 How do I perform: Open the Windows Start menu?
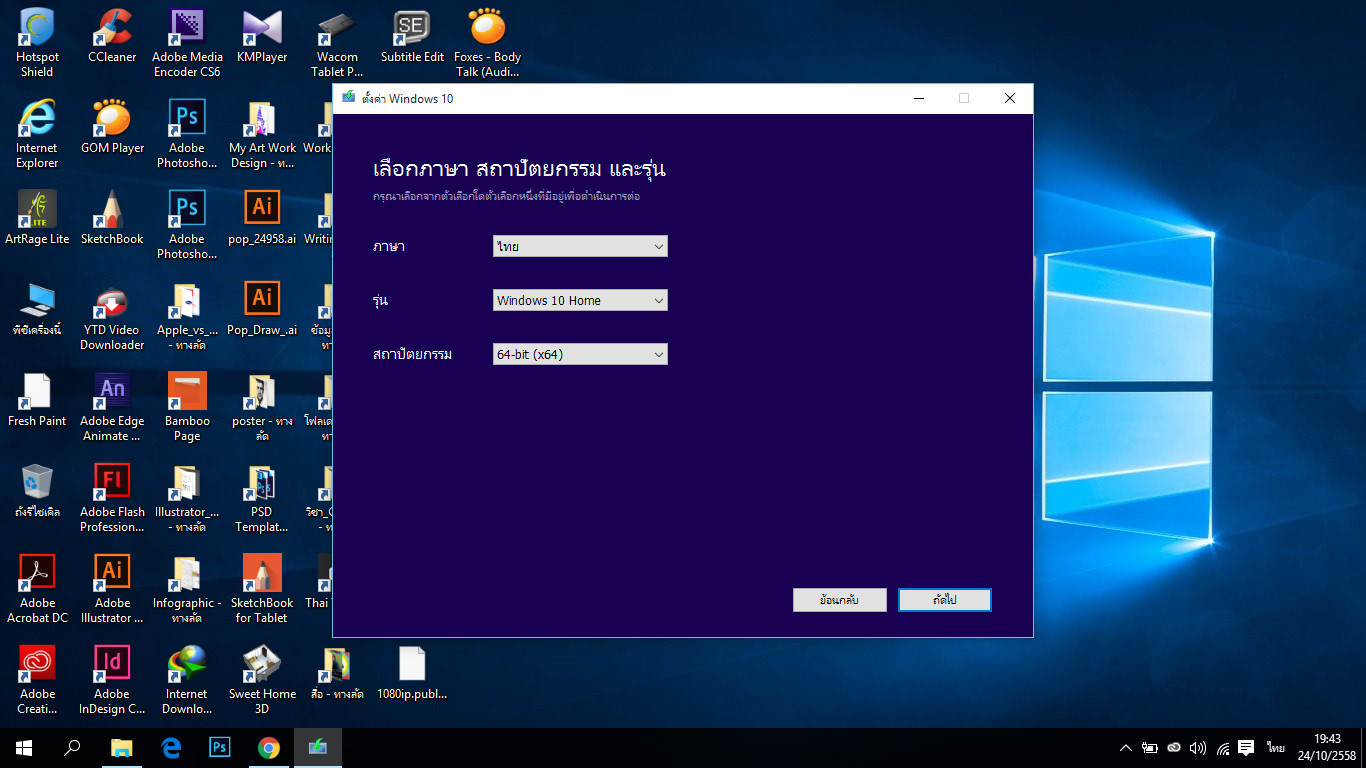point(24,747)
